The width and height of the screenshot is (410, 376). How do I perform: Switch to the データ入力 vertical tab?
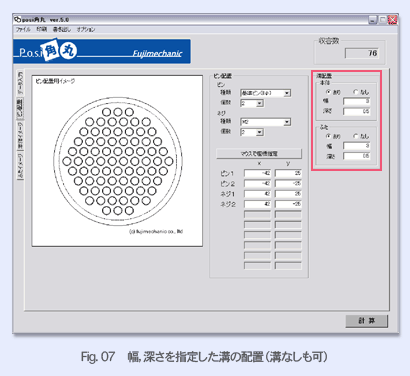click(x=20, y=83)
